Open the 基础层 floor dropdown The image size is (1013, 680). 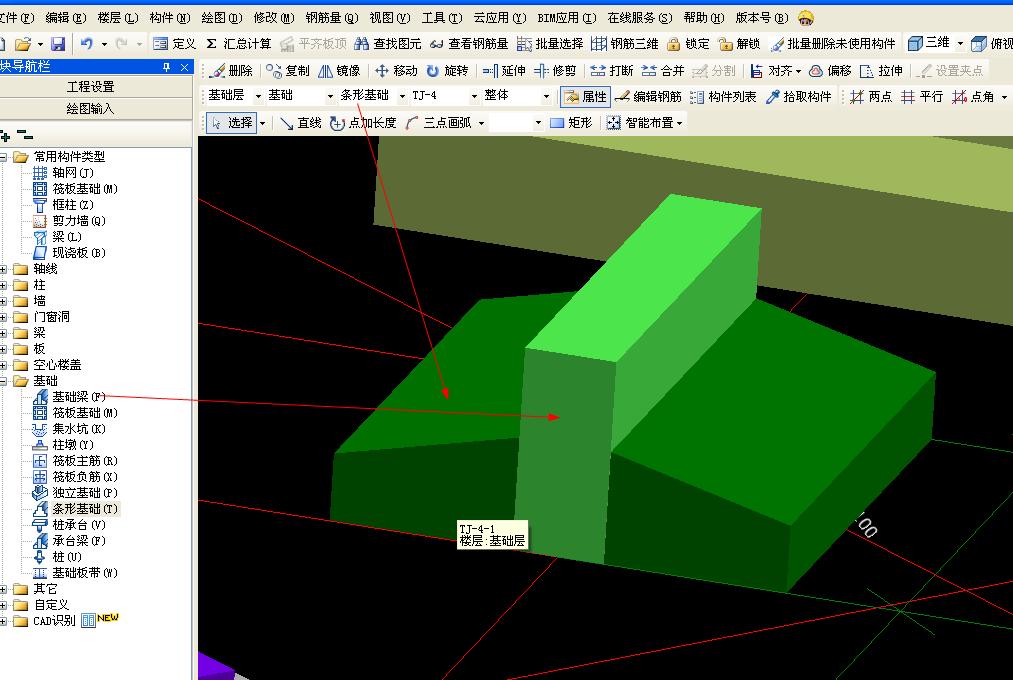[x=258, y=97]
